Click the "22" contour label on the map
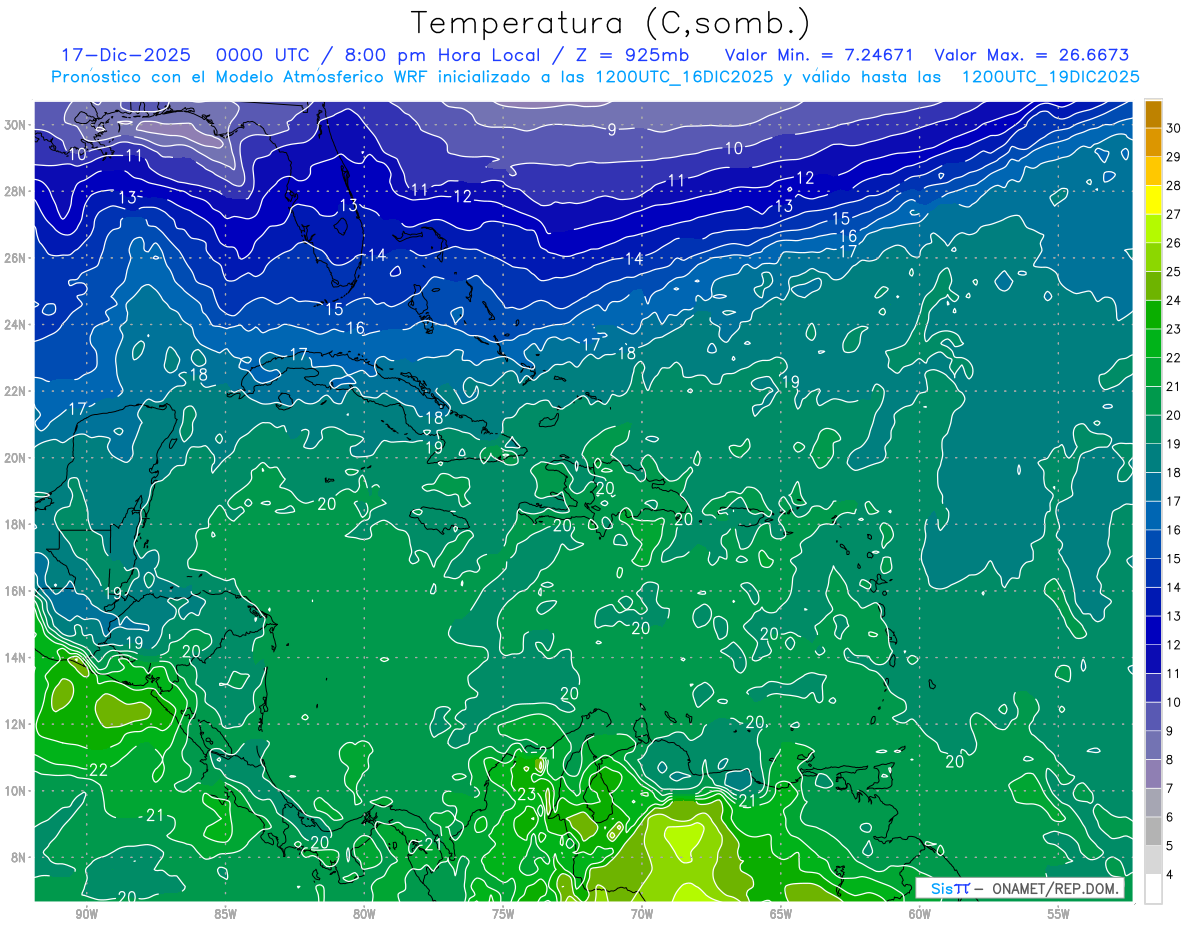 click(x=98, y=769)
